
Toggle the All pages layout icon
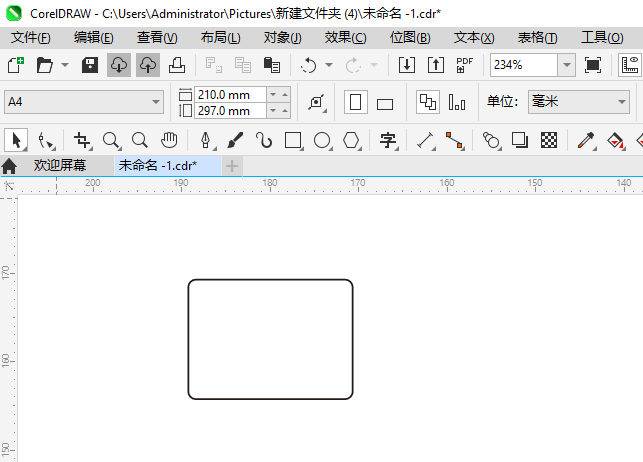point(428,102)
